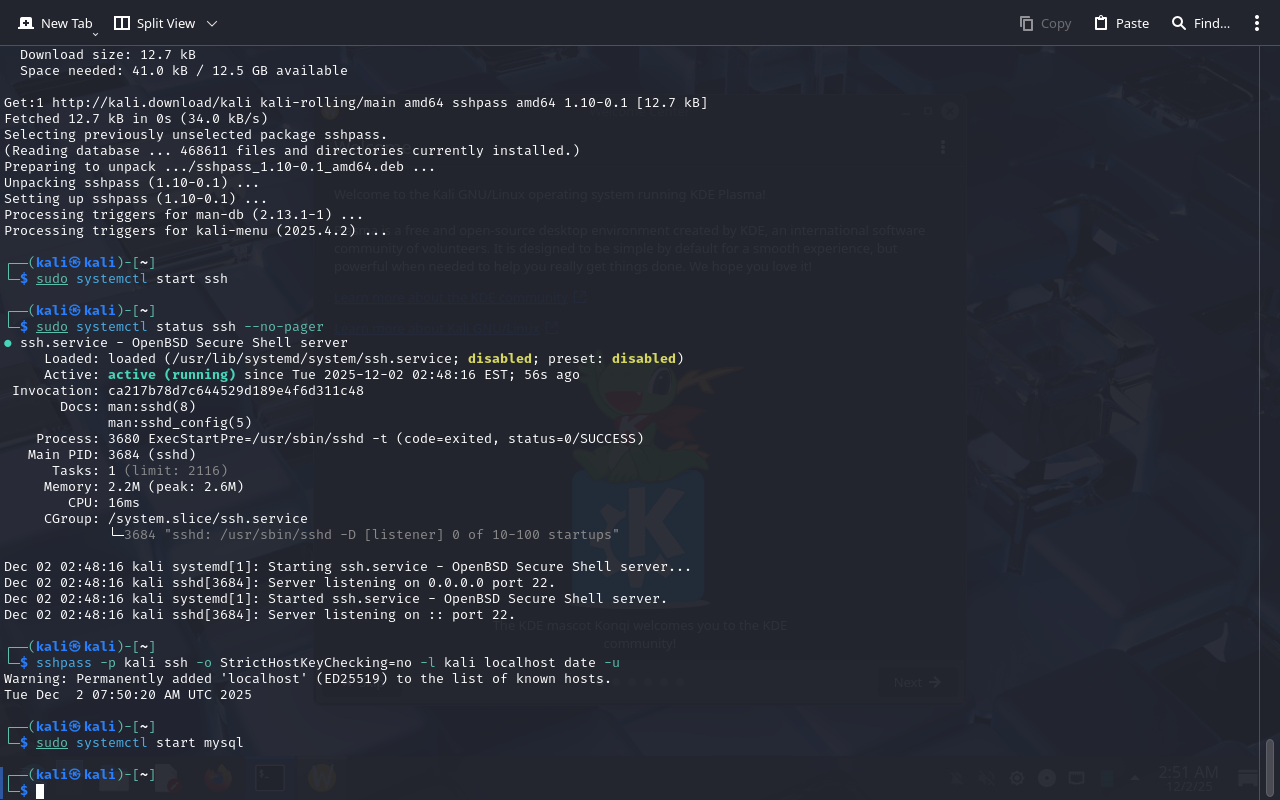Click the 'sudo systemctl start ssh' command
This screenshot has width=1280, height=800.
click(132, 279)
